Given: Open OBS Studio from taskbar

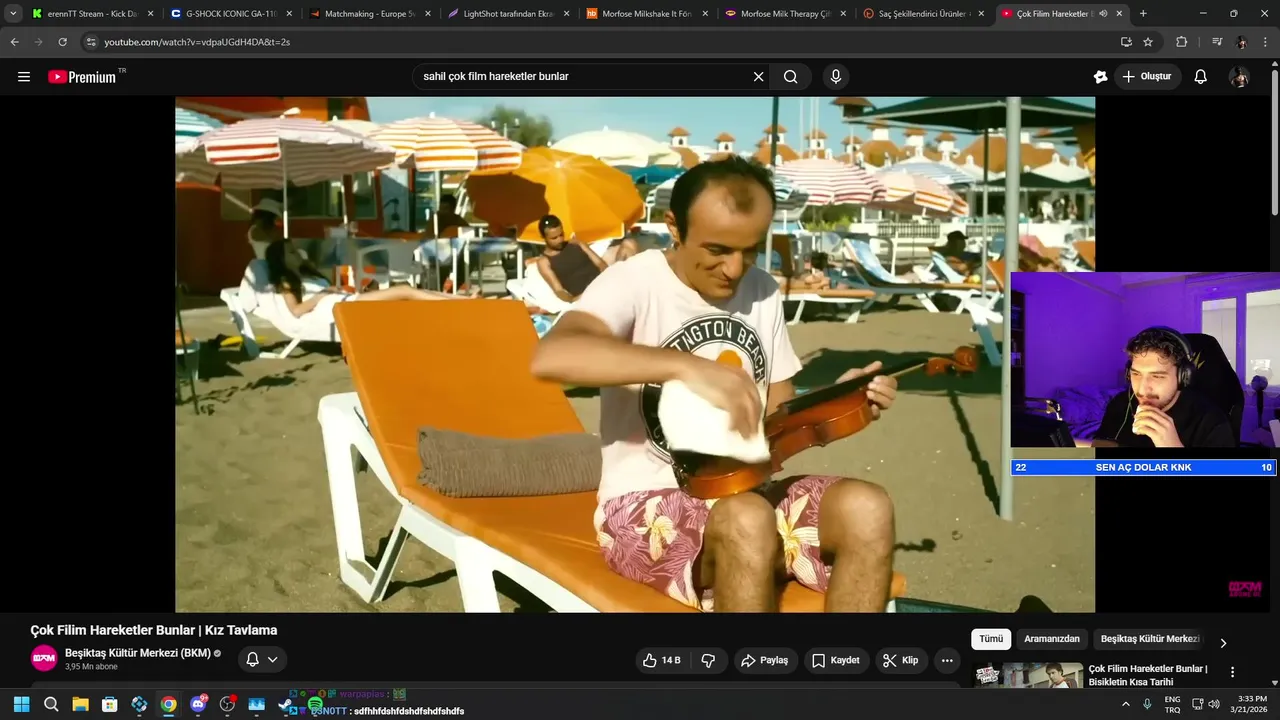Looking at the screenshot, I should (x=227, y=704).
